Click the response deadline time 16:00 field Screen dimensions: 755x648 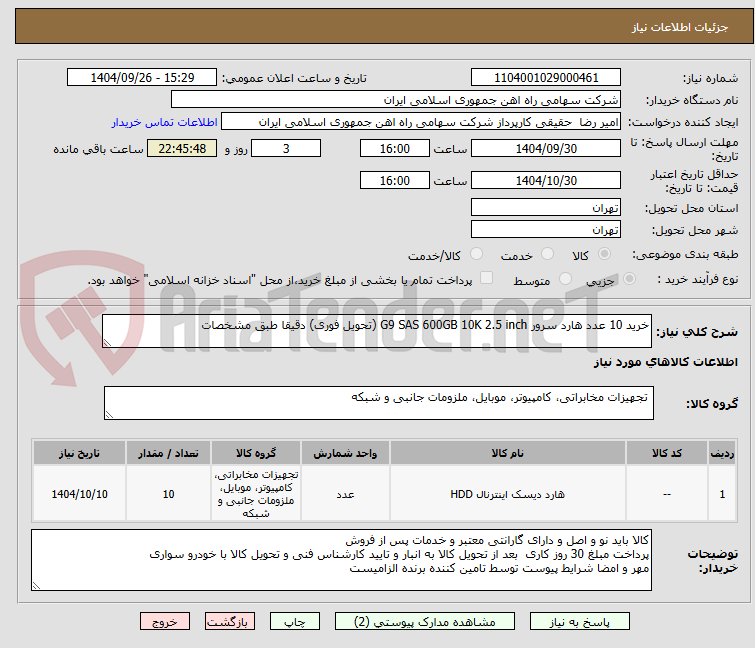click(x=394, y=148)
